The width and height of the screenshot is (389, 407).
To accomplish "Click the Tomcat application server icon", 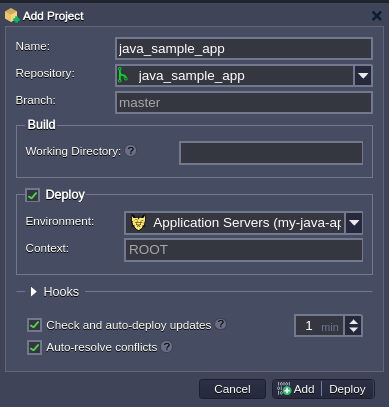I will pyautogui.click(x=138, y=222).
